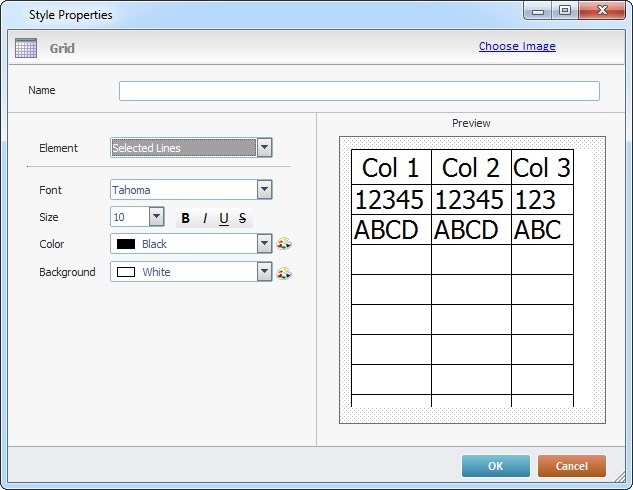The width and height of the screenshot is (633, 490).
Task: Toggle Strikethrough formatting
Action: pyautogui.click(x=242, y=218)
